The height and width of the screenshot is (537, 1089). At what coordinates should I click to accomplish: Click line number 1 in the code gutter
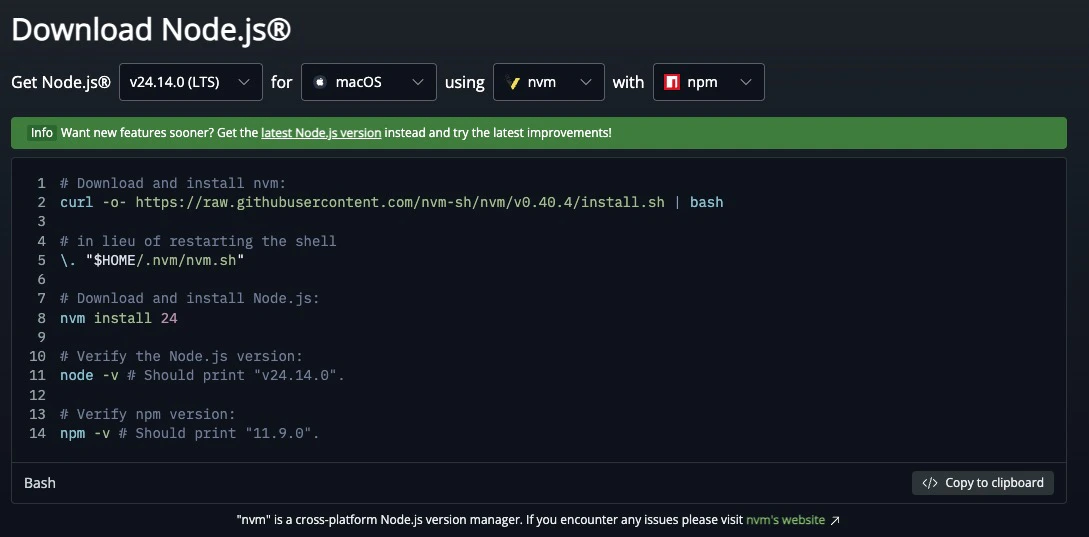click(x=42, y=183)
